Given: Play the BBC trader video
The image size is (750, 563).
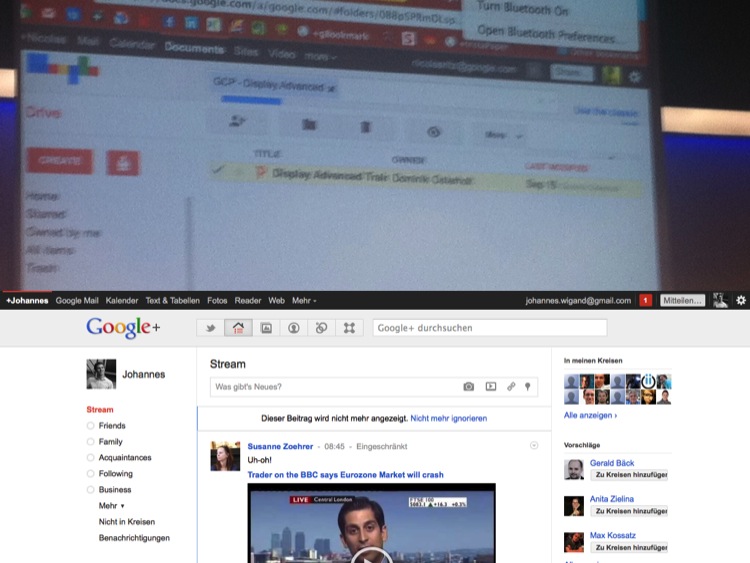Looking at the screenshot, I should pyautogui.click(x=371, y=555).
